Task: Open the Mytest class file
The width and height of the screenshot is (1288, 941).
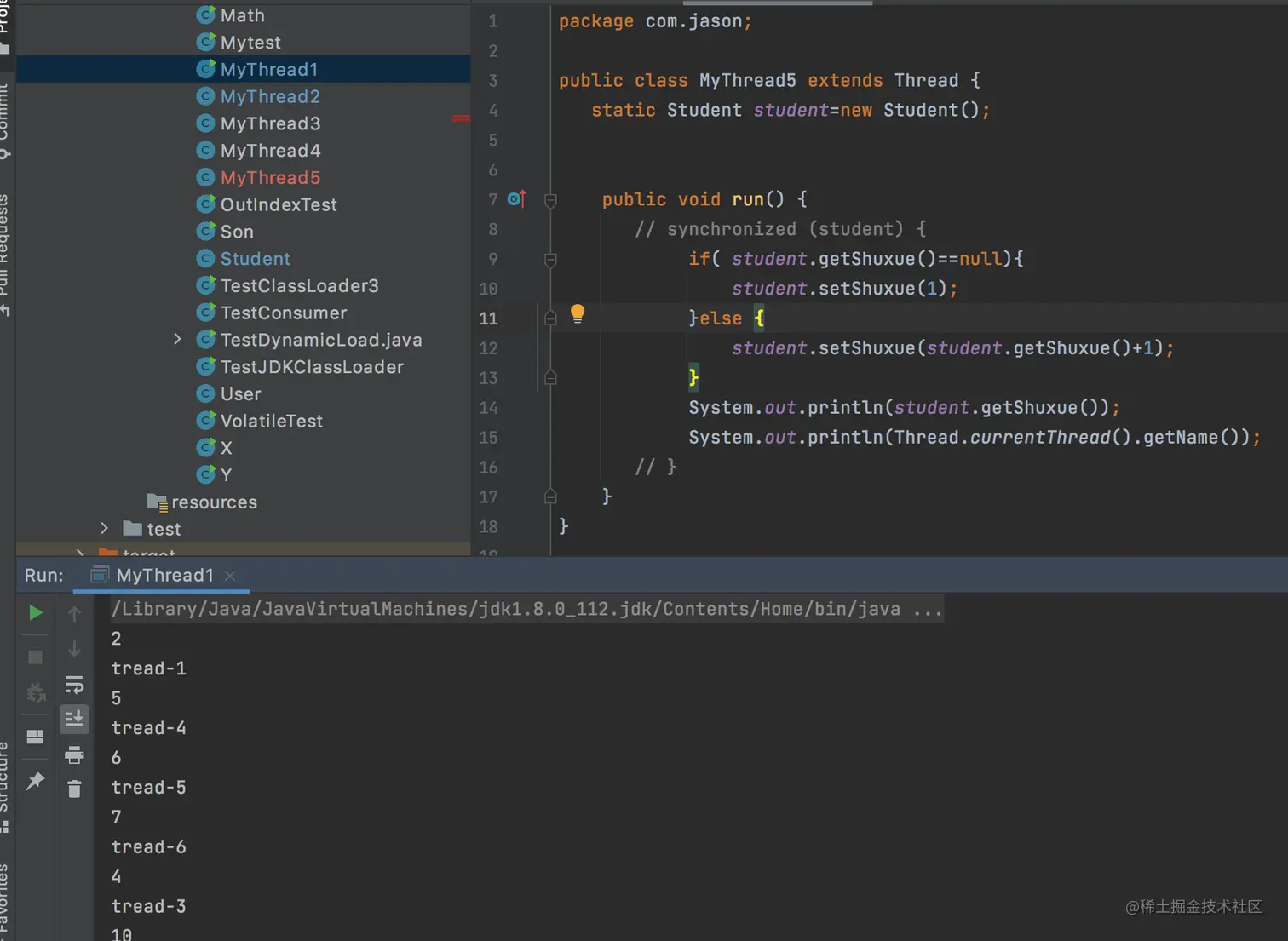Action: [250, 43]
